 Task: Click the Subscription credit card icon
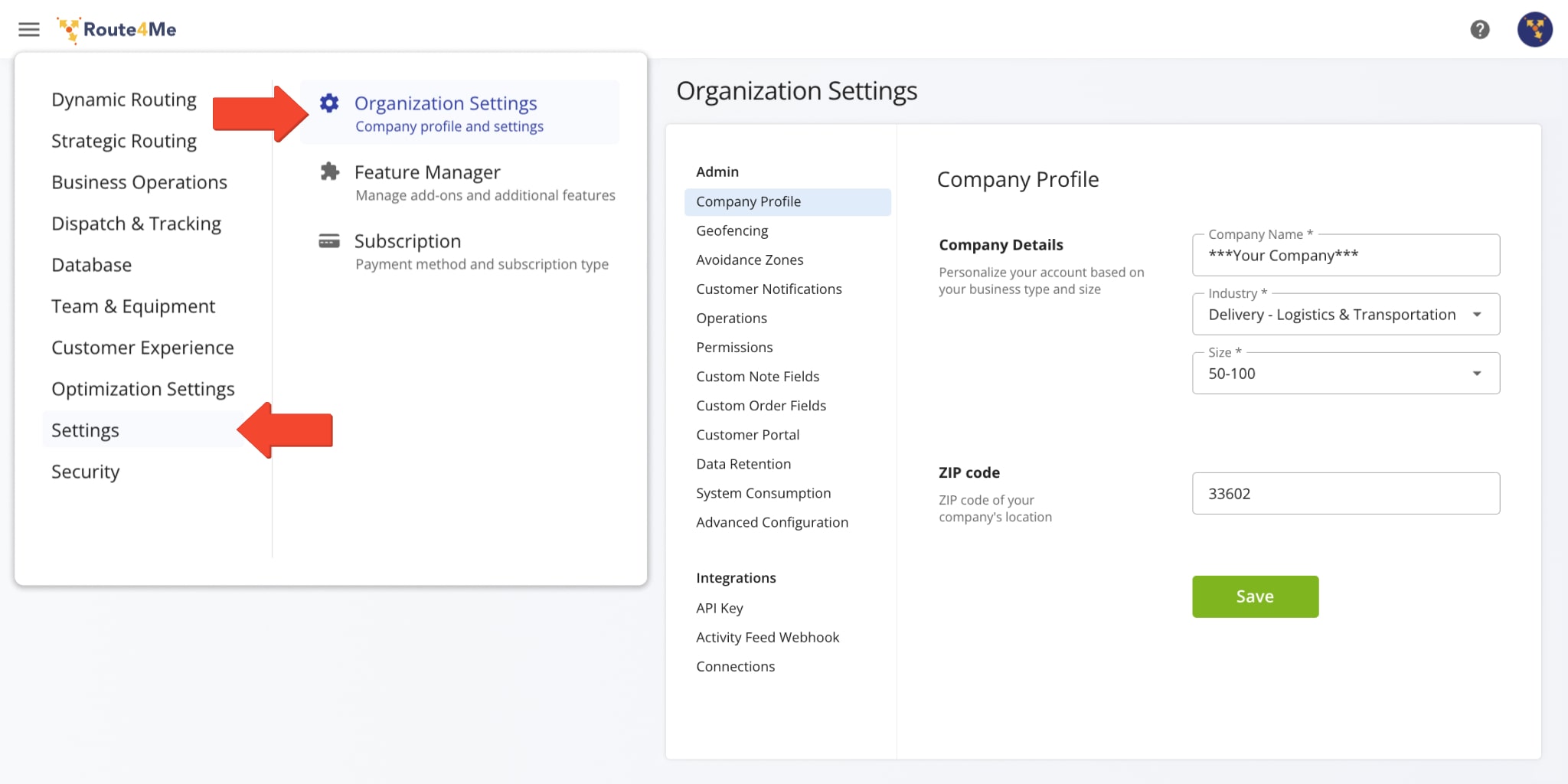[x=329, y=241]
